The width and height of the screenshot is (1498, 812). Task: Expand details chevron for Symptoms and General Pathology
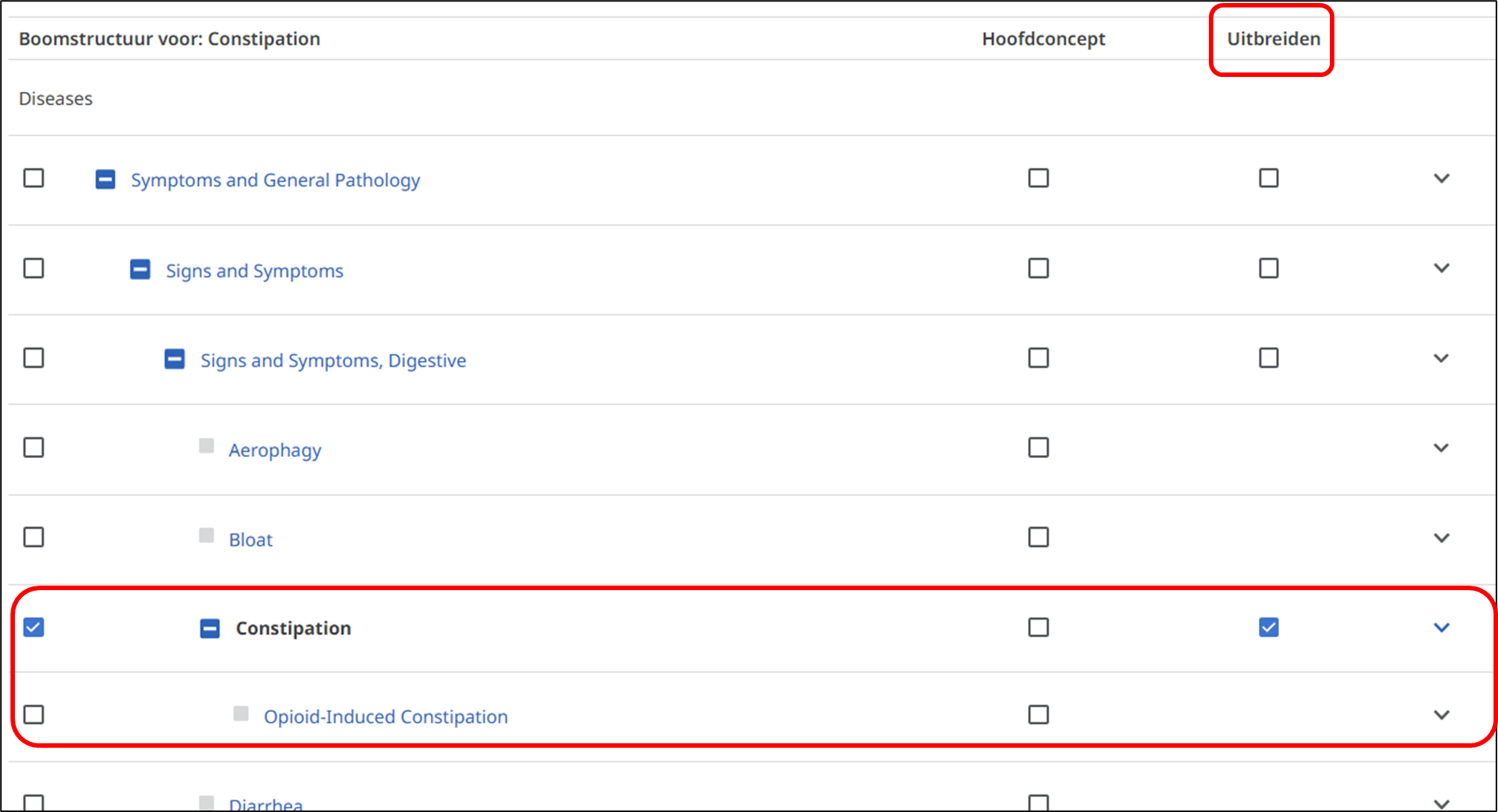(x=1442, y=178)
